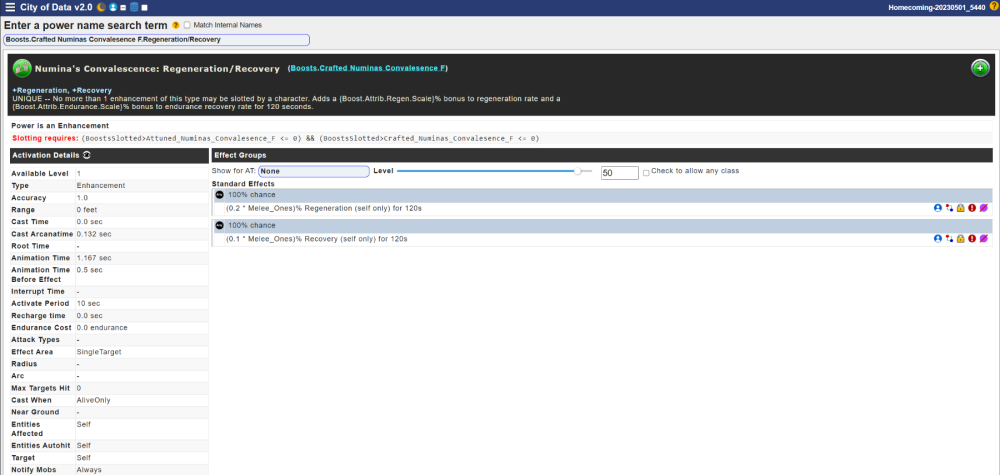Click the blue user icon in header

114,8
